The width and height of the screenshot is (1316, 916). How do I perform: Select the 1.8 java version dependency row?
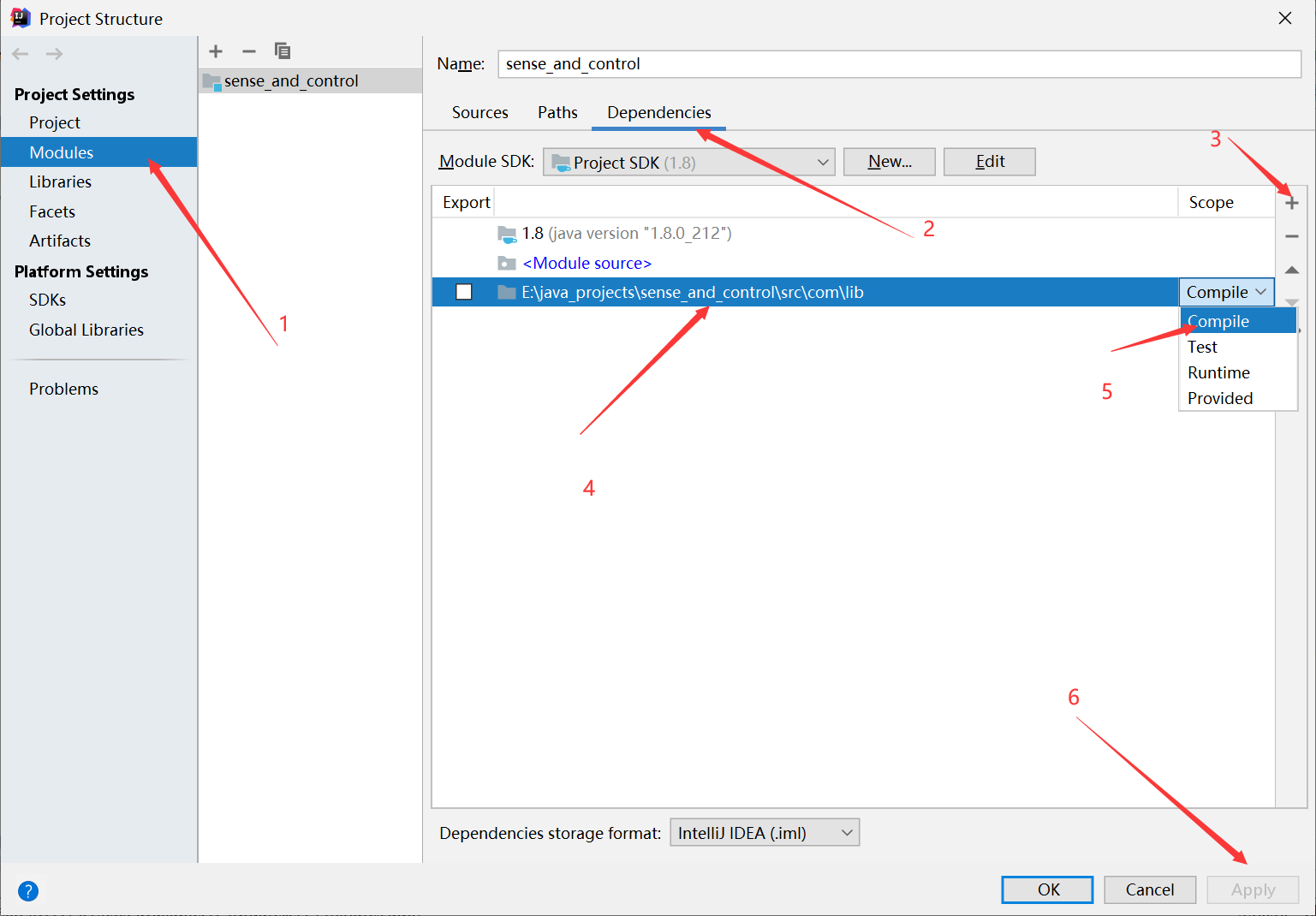click(x=853, y=233)
